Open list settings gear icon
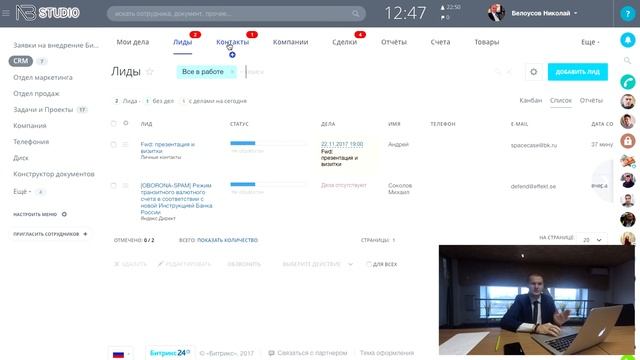 tap(533, 72)
